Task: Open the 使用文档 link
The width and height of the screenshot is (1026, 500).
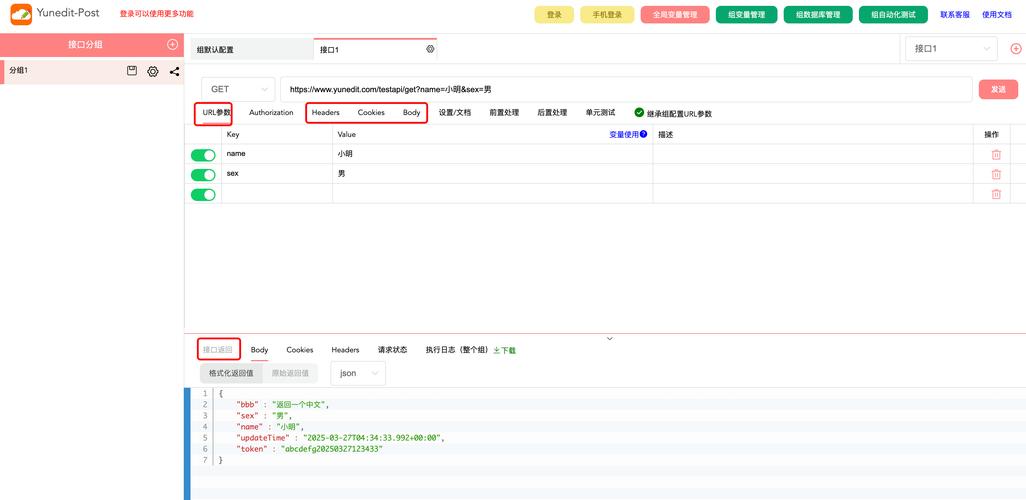Action: click(997, 14)
